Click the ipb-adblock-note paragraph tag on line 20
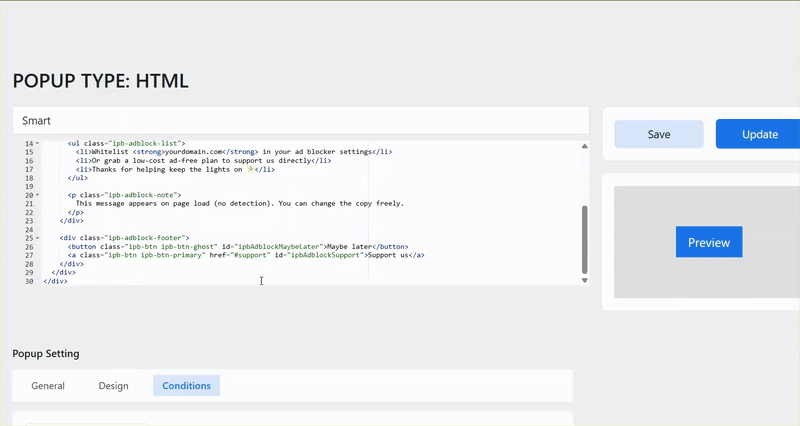 (124, 195)
